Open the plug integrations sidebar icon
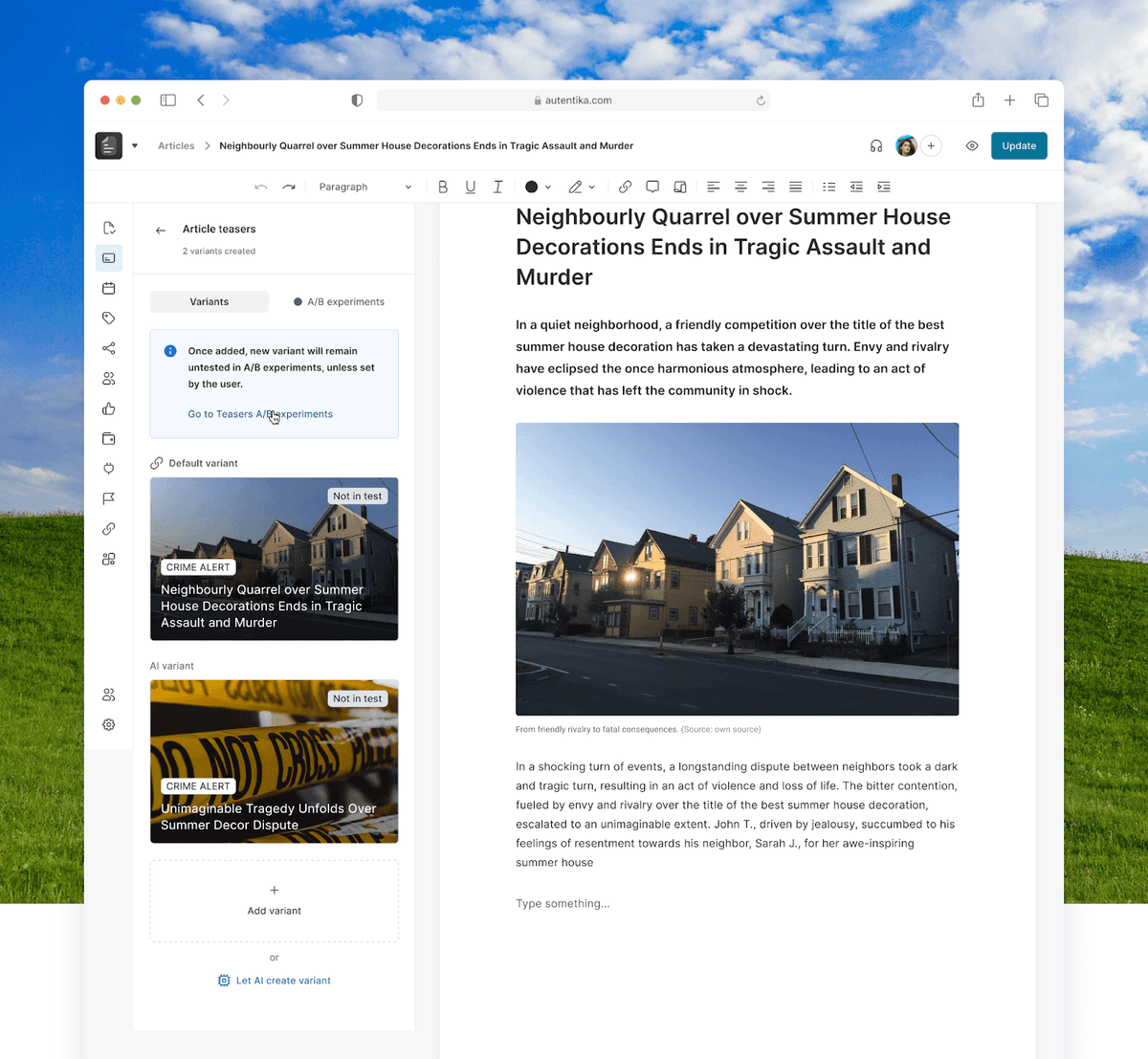1148x1059 pixels. tap(109, 469)
